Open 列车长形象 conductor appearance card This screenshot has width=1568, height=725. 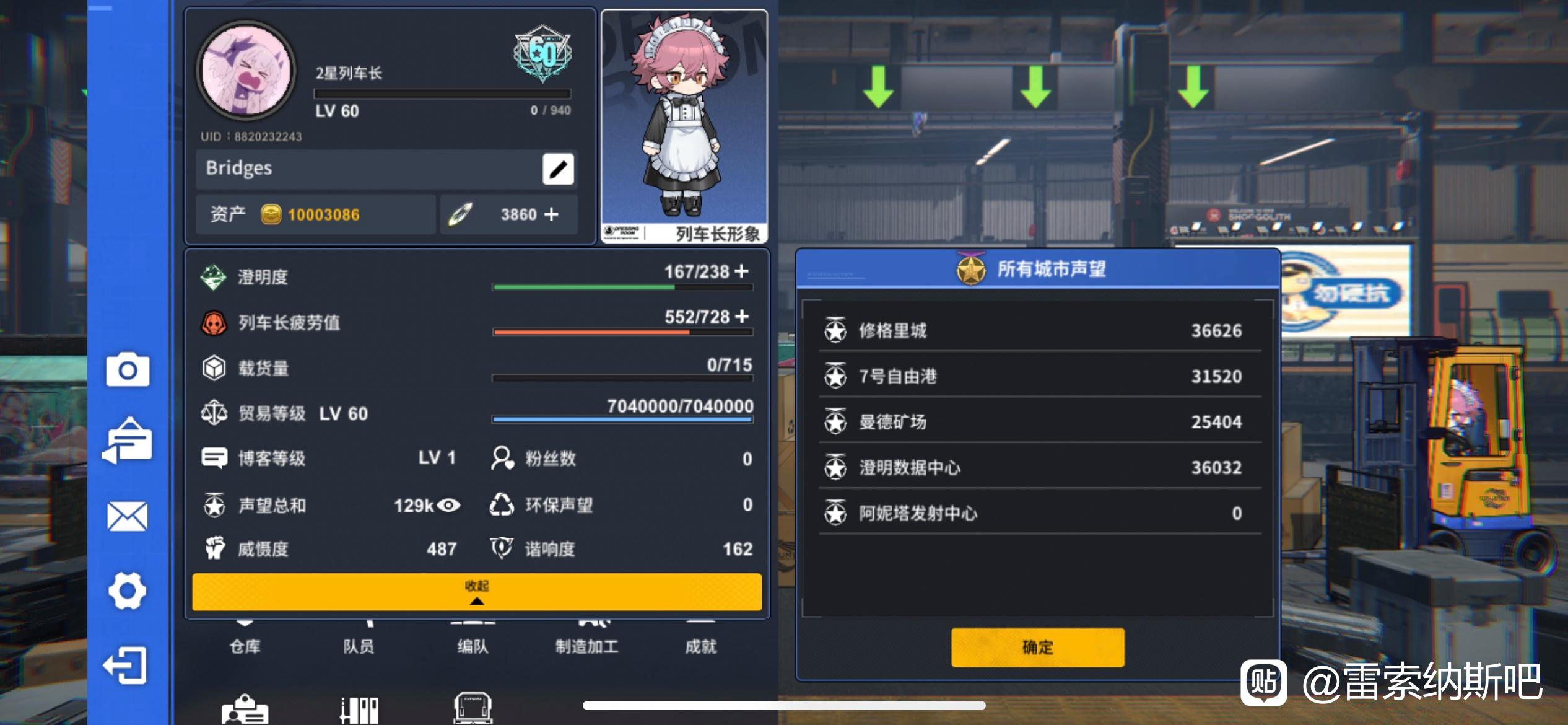click(685, 126)
